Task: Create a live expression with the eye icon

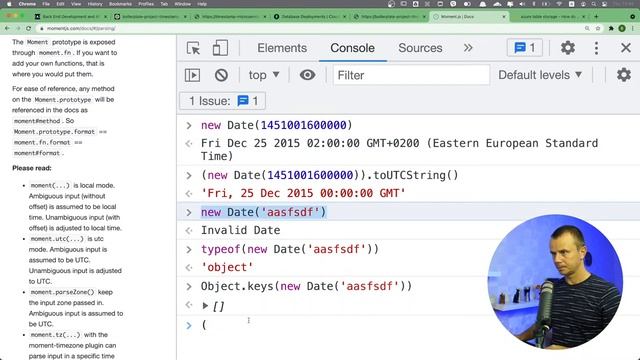Action: [x=307, y=75]
